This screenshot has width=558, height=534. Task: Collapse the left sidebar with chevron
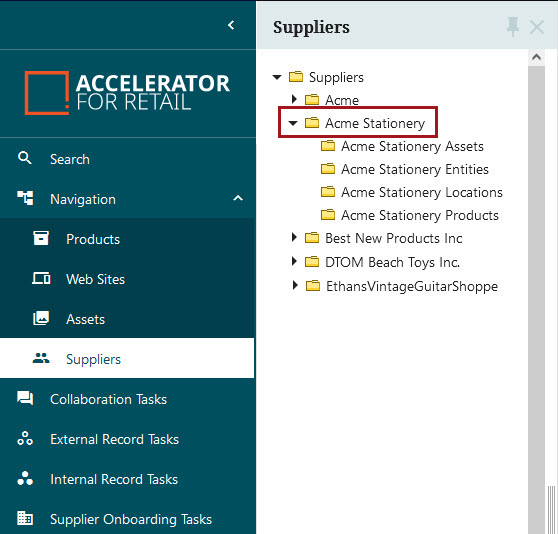(231, 25)
